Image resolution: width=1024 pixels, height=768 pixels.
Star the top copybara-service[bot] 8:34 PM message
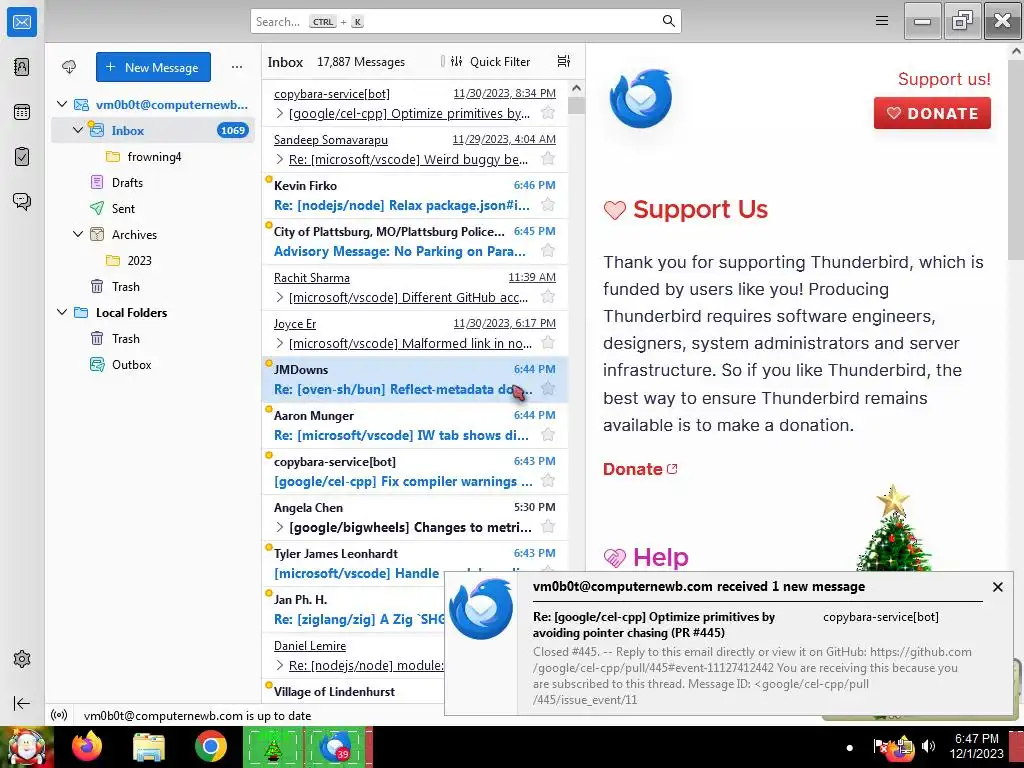coord(548,113)
